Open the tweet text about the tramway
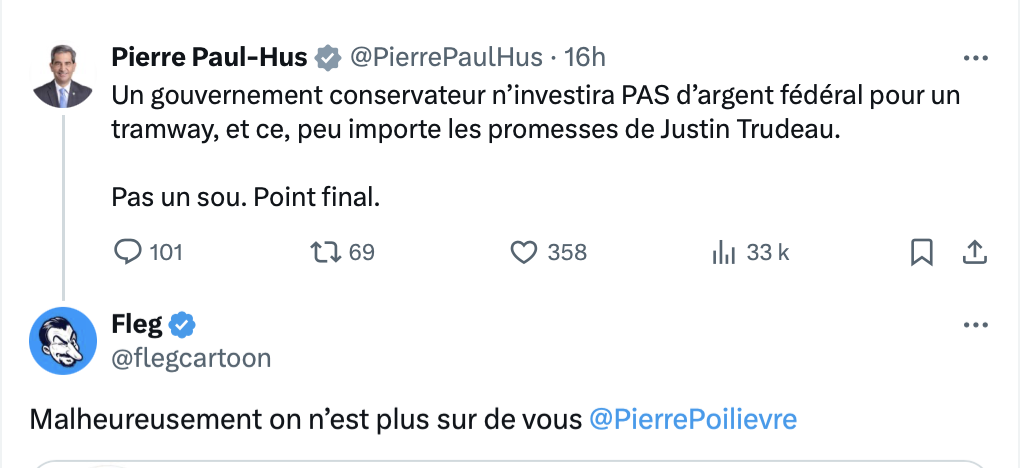Screen dimensions: 1026x468 (x=535, y=145)
